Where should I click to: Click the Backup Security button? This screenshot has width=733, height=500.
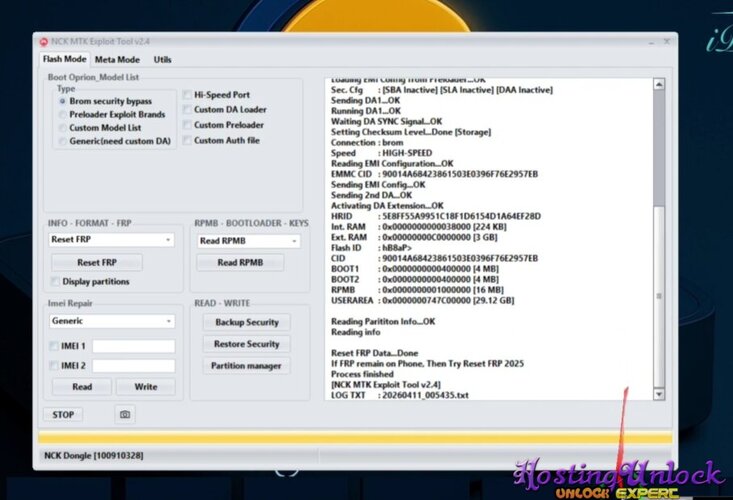click(x=246, y=322)
